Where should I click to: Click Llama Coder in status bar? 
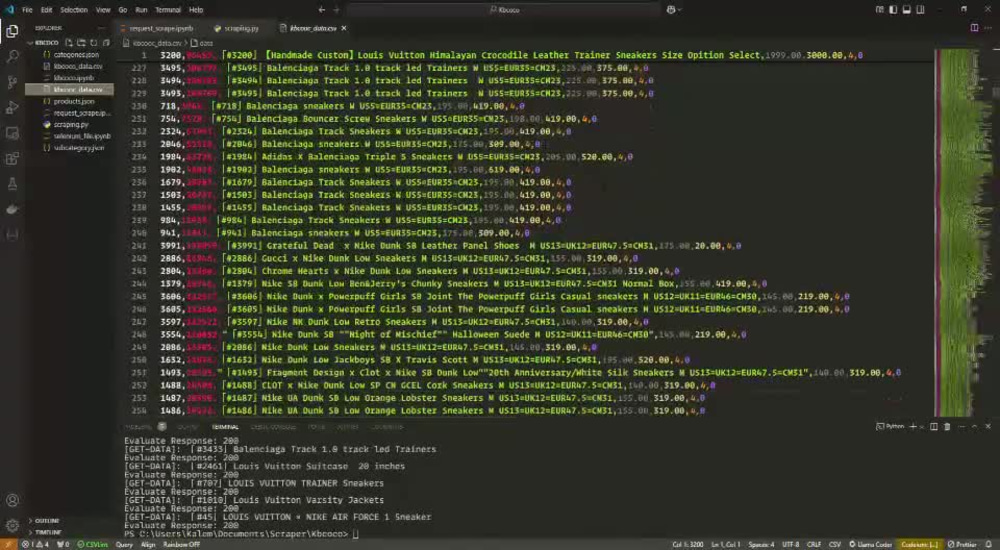[x=871, y=544]
